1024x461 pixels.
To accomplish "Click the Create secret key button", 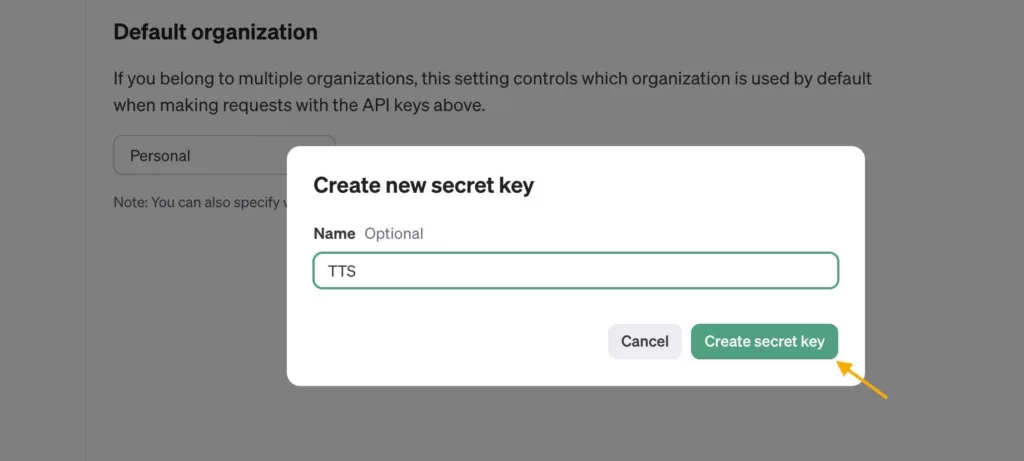I will coord(764,341).
